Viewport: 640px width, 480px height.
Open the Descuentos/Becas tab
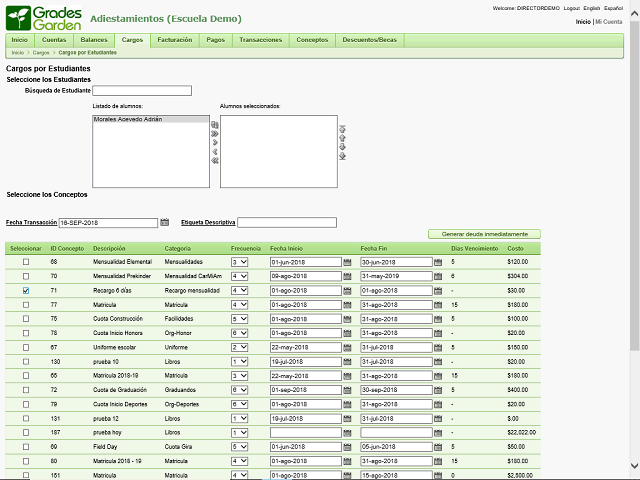(370, 40)
